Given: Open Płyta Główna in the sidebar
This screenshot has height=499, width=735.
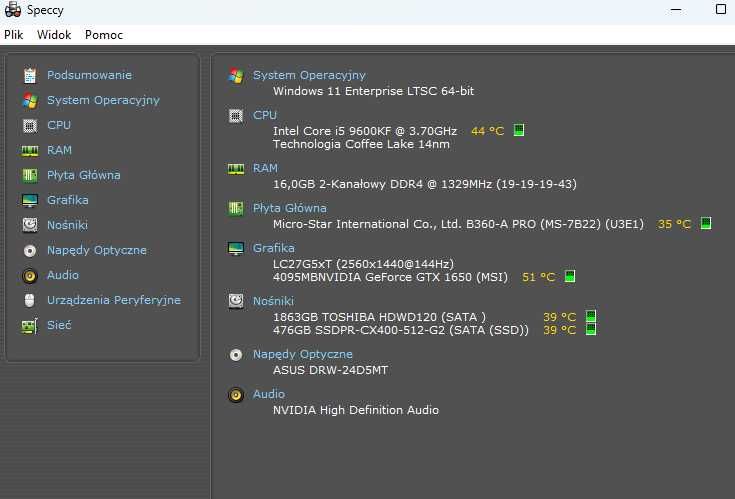Looking at the screenshot, I should click(x=84, y=175).
